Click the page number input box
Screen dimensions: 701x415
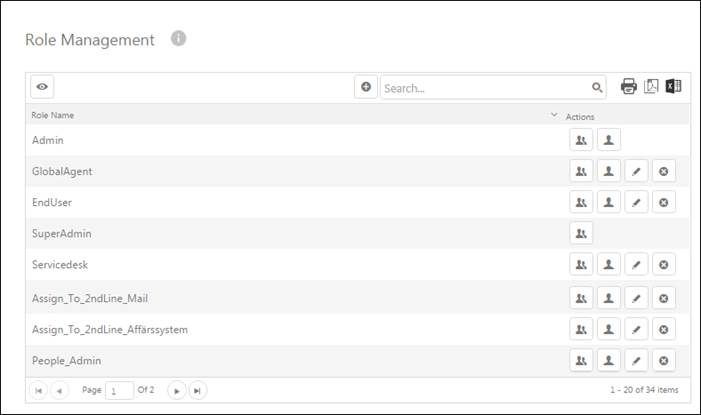point(119,391)
